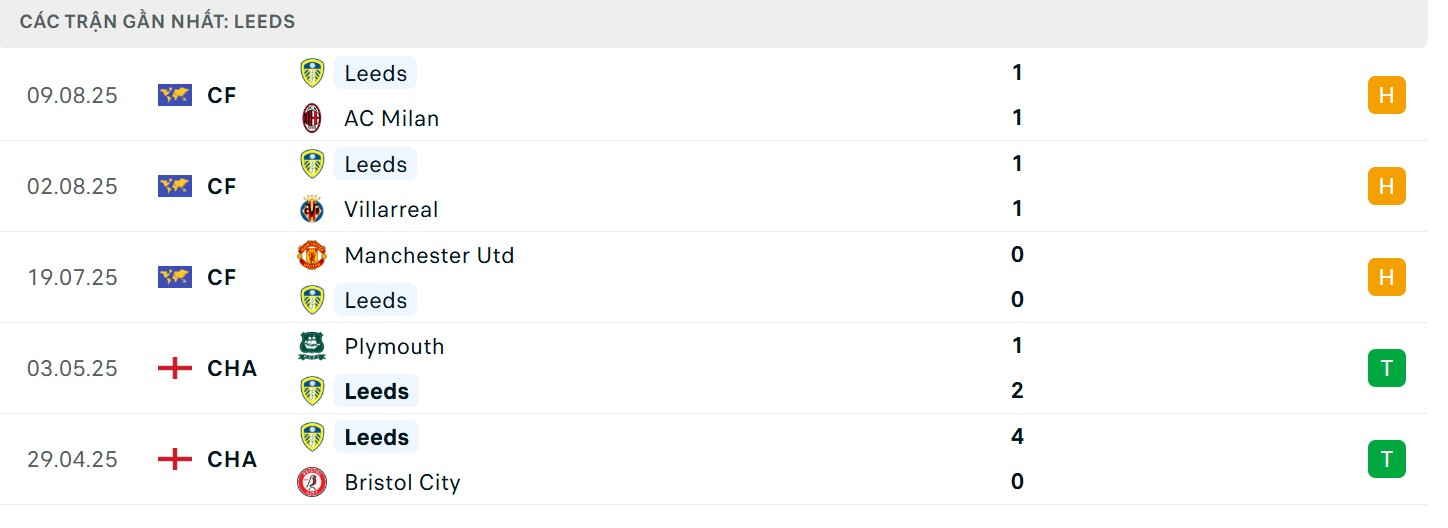Click the world flag icon for 02.08.25
Image resolution: width=1448 pixels, height=528 pixels.
175,186
